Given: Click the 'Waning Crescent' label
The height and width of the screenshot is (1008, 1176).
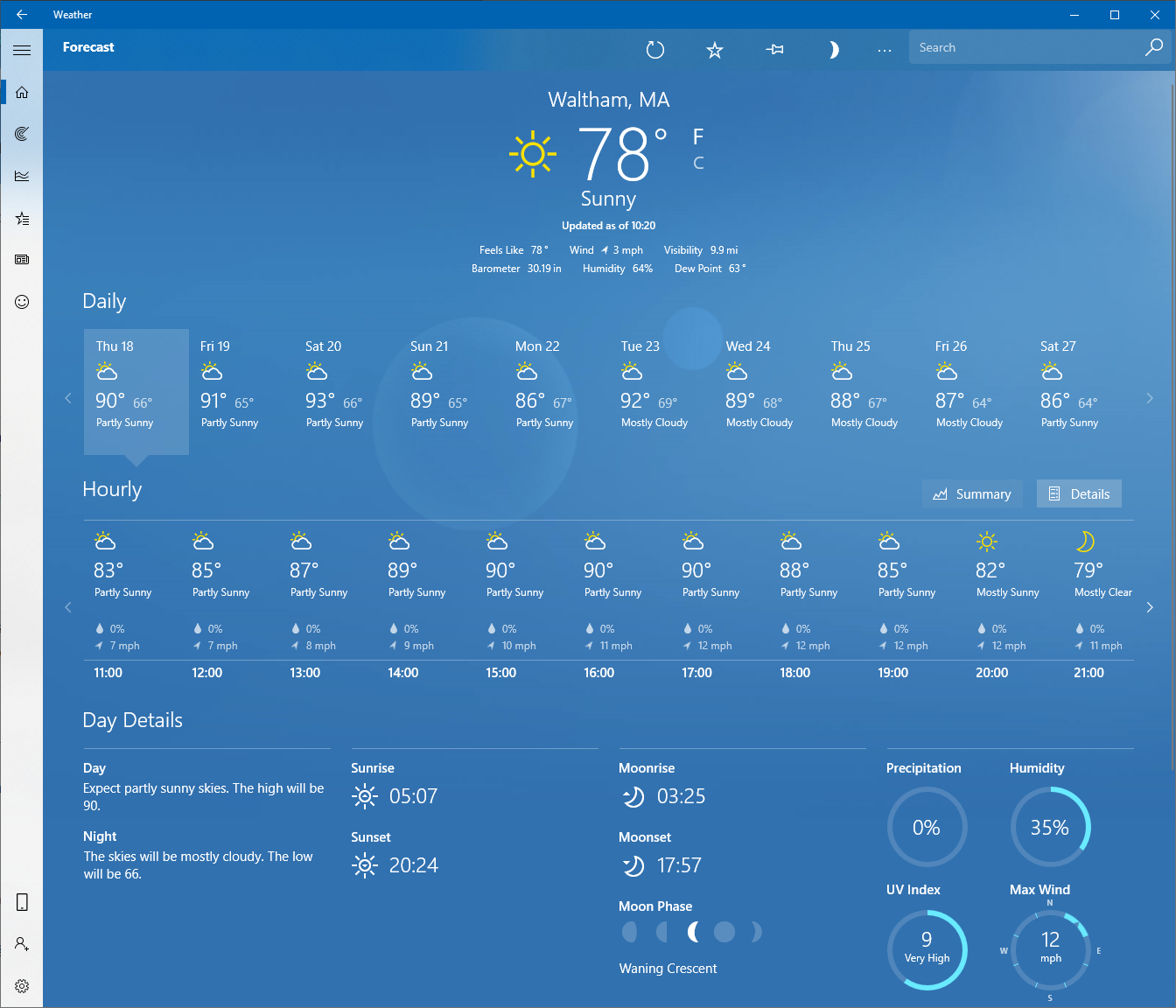Looking at the screenshot, I should (x=668, y=969).
